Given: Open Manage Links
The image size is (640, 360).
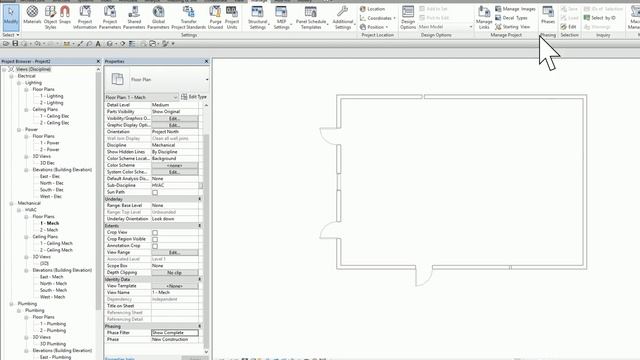Looking at the screenshot, I should [x=484, y=18].
